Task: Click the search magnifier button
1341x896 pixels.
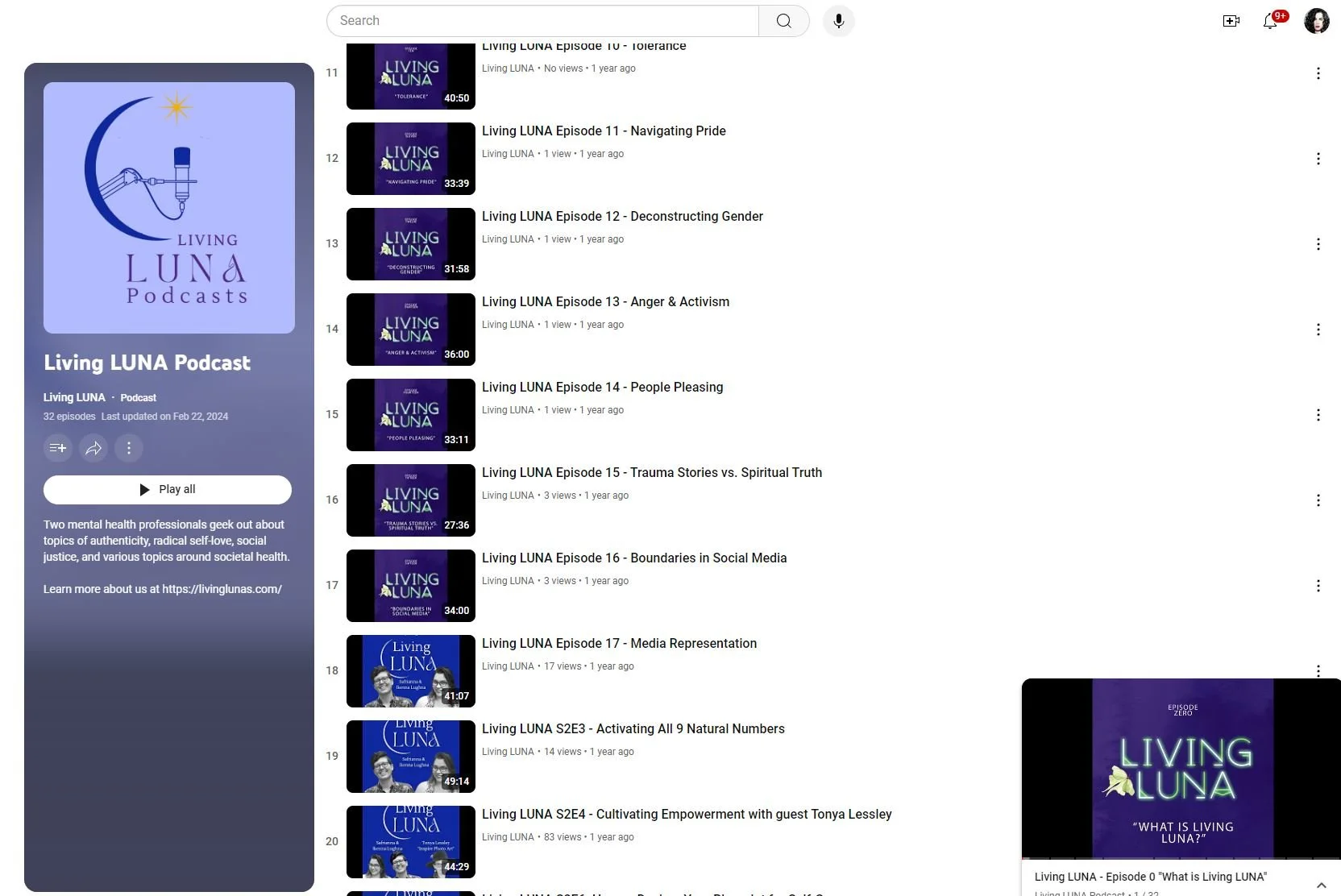Action: [783, 21]
